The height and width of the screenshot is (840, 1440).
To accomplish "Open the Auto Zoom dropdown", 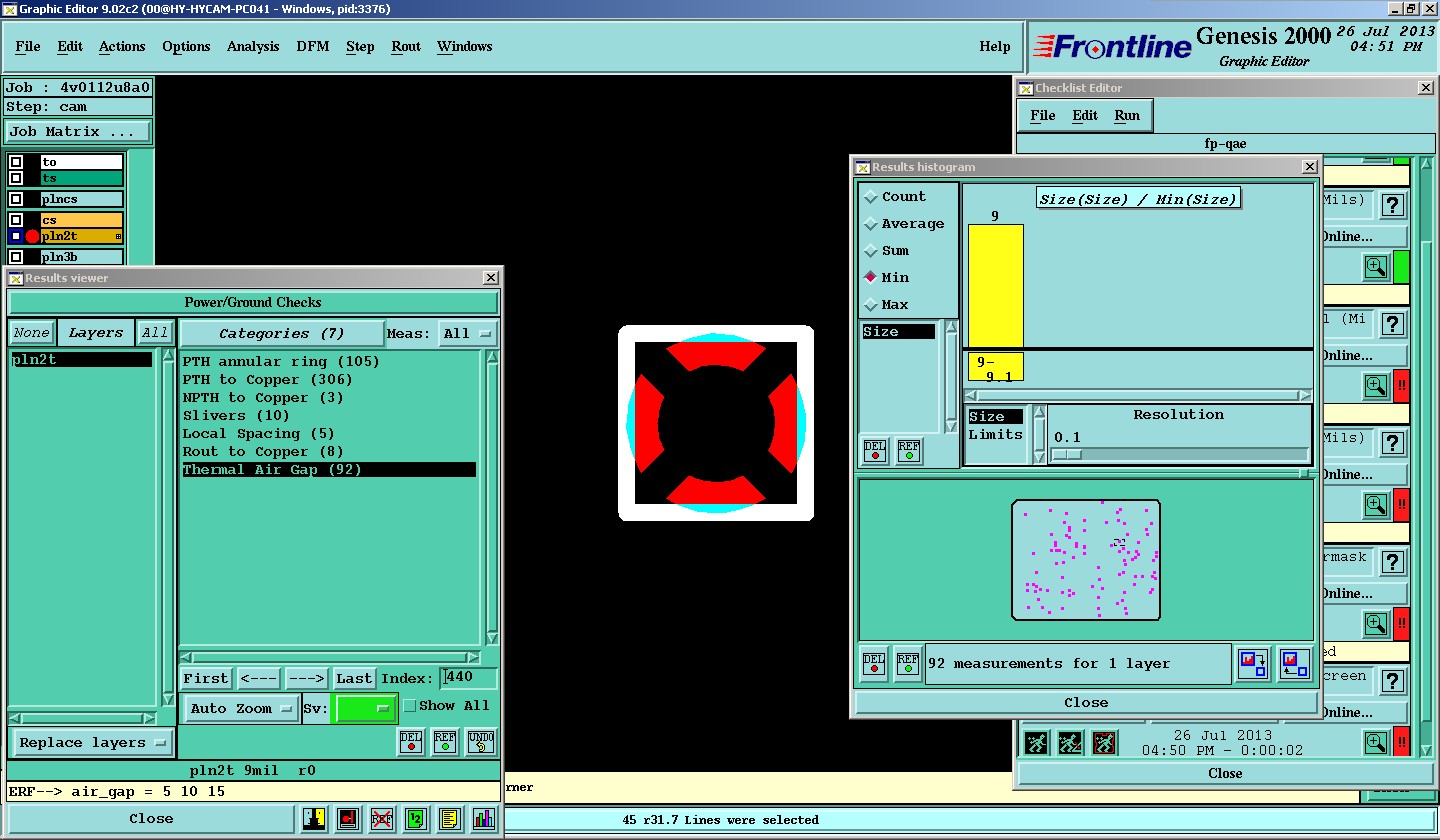I will tap(242, 708).
